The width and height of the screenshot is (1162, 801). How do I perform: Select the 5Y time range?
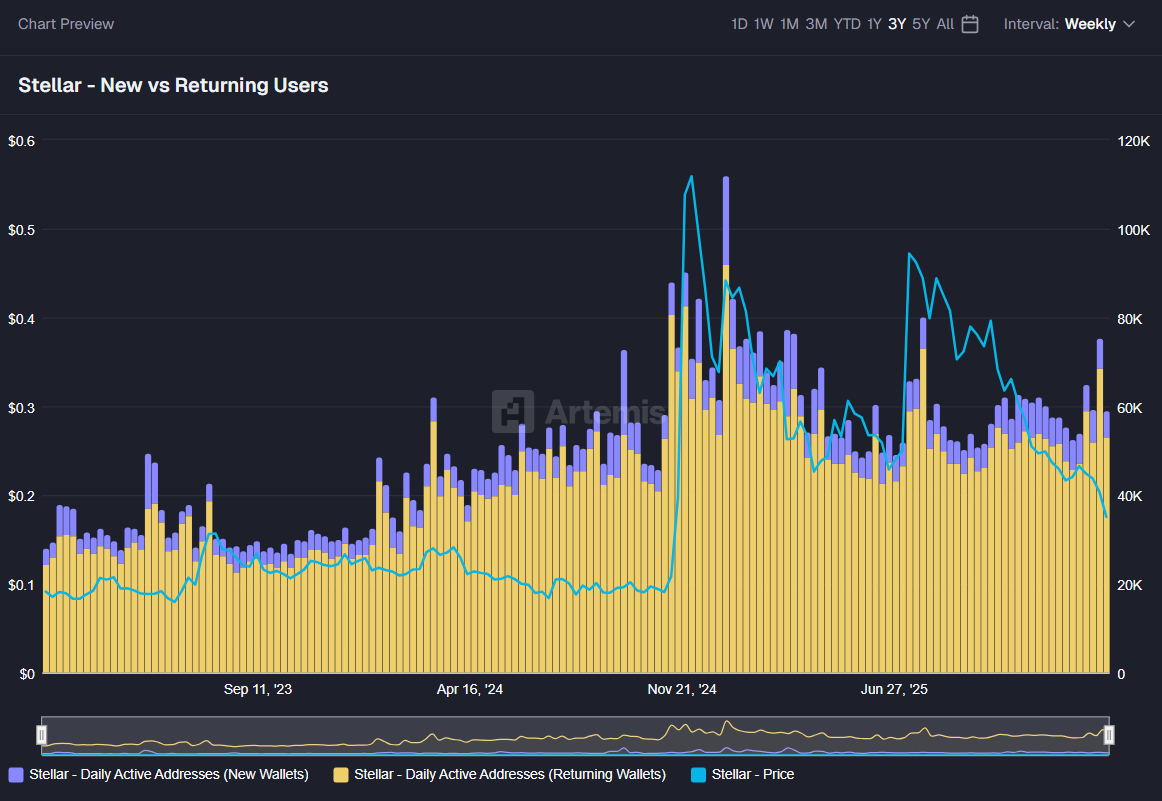(x=921, y=23)
